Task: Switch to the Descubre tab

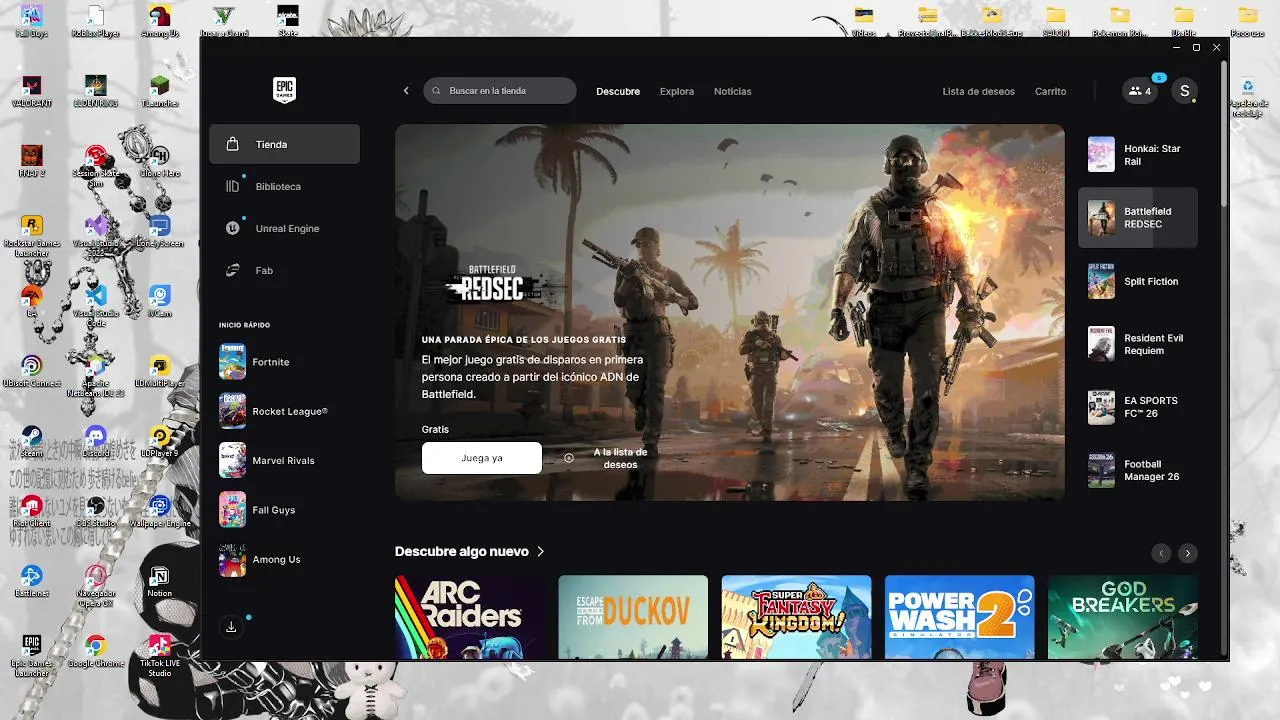Action: click(x=618, y=91)
